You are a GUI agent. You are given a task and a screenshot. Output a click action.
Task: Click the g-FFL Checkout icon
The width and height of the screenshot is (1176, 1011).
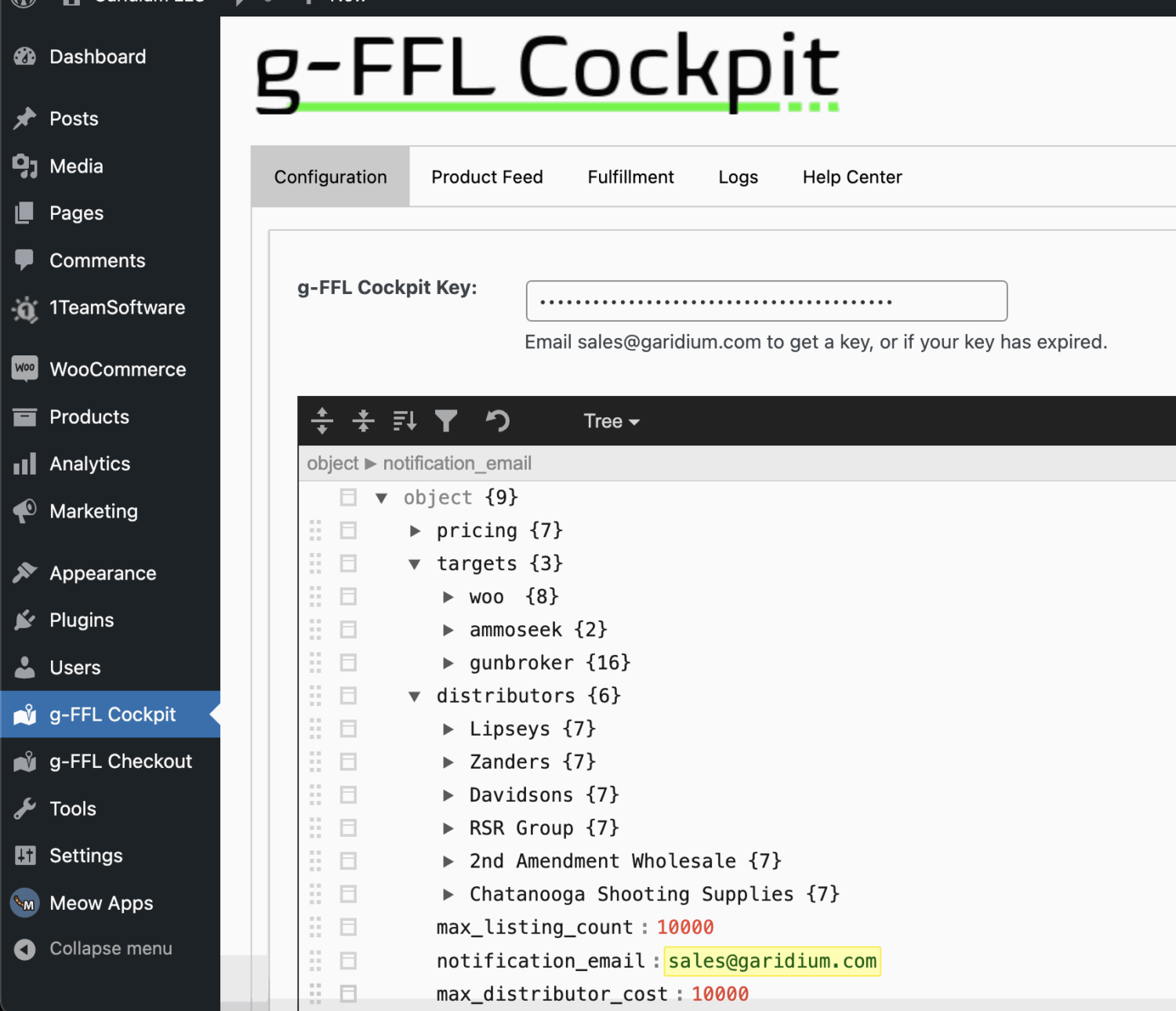pyautogui.click(x=25, y=761)
